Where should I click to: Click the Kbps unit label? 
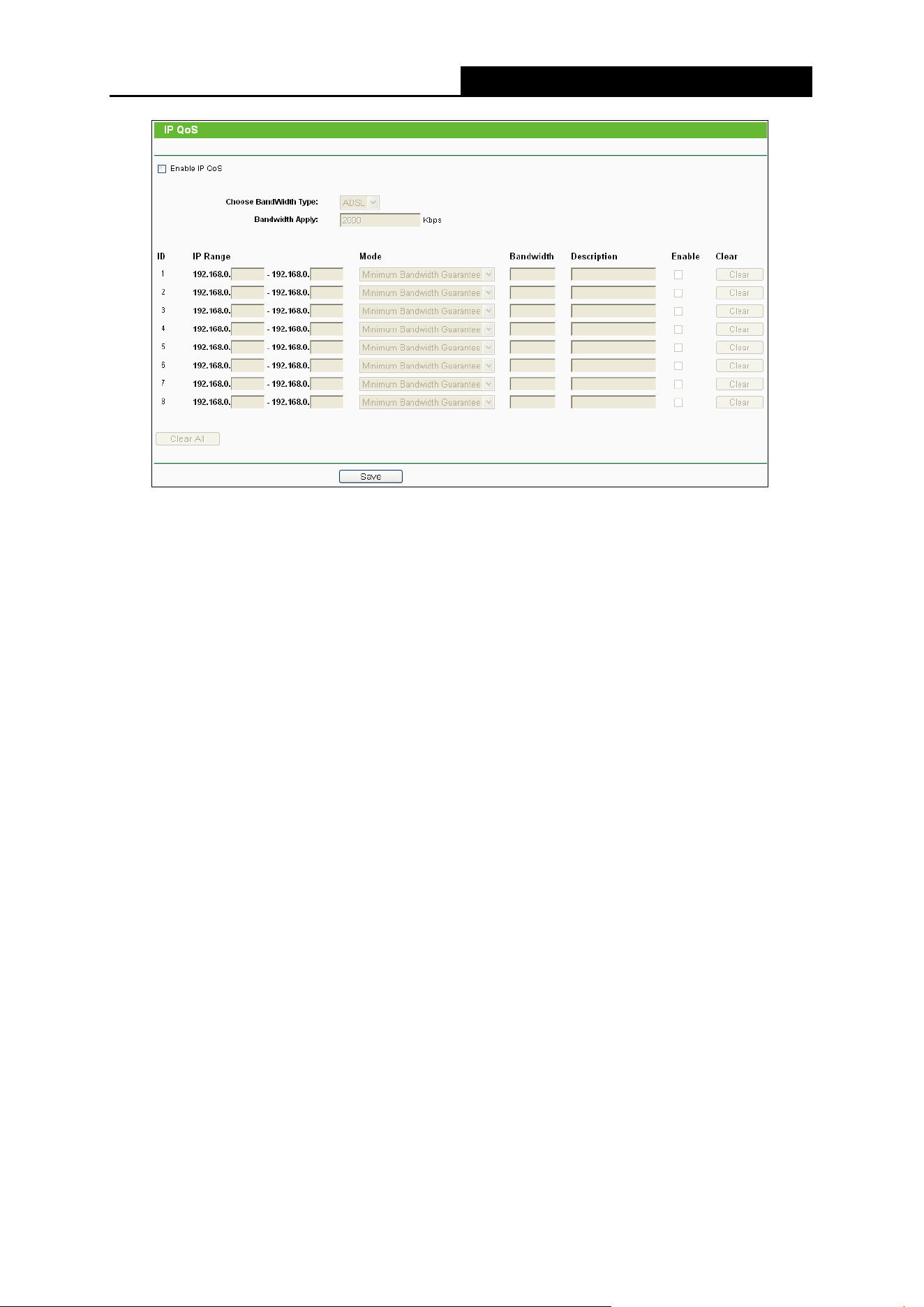point(432,220)
